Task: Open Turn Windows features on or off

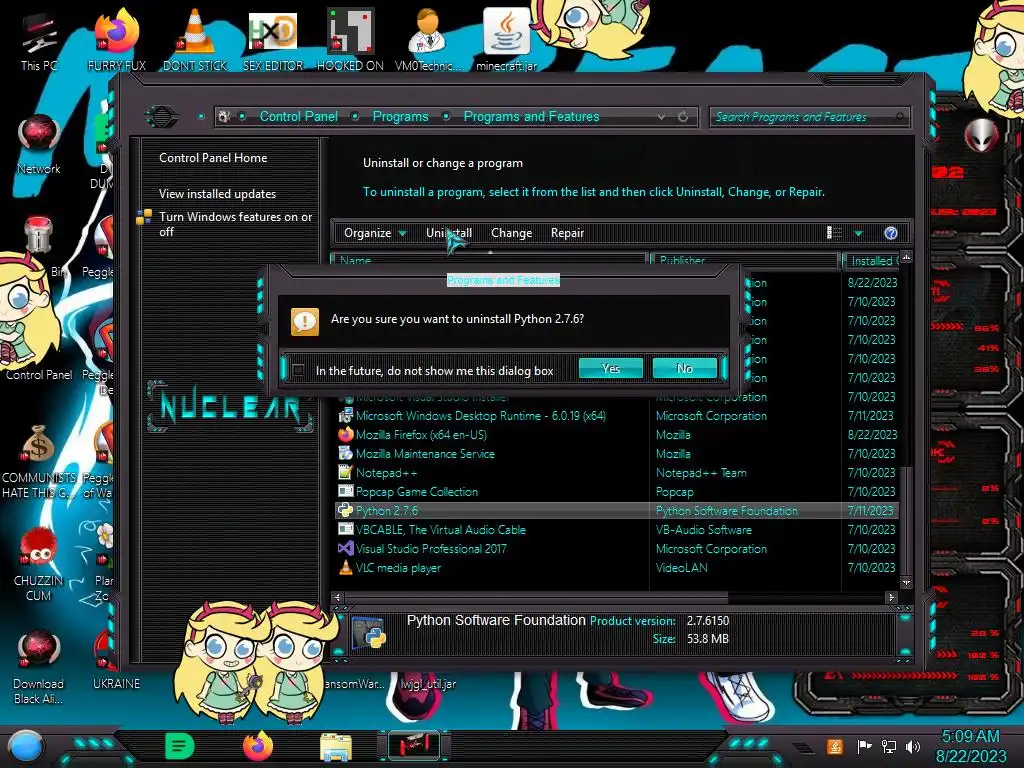Action: click(235, 224)
